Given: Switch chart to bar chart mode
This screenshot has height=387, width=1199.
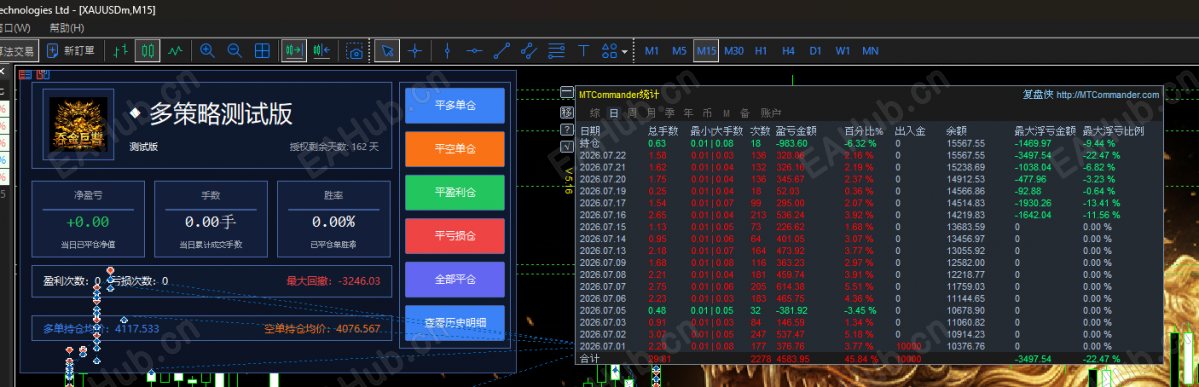Looking at the screenshot, I should click(120, 51).
